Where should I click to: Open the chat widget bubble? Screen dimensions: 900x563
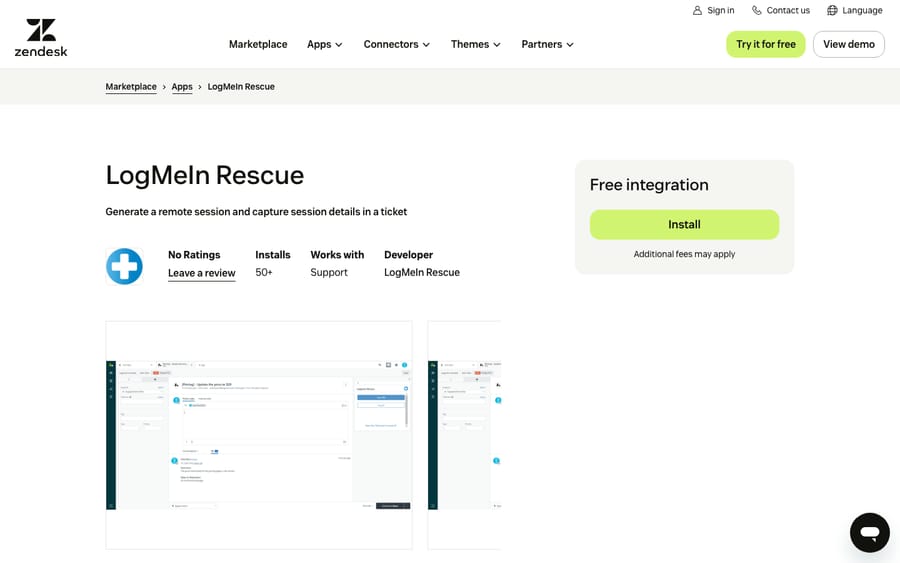870,533
